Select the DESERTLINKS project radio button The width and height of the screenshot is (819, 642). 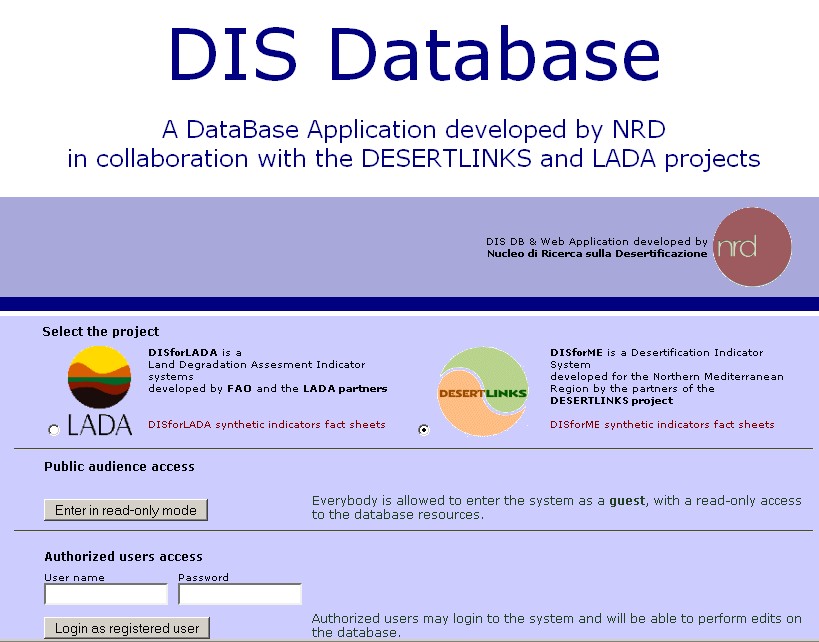click(424, 429)
